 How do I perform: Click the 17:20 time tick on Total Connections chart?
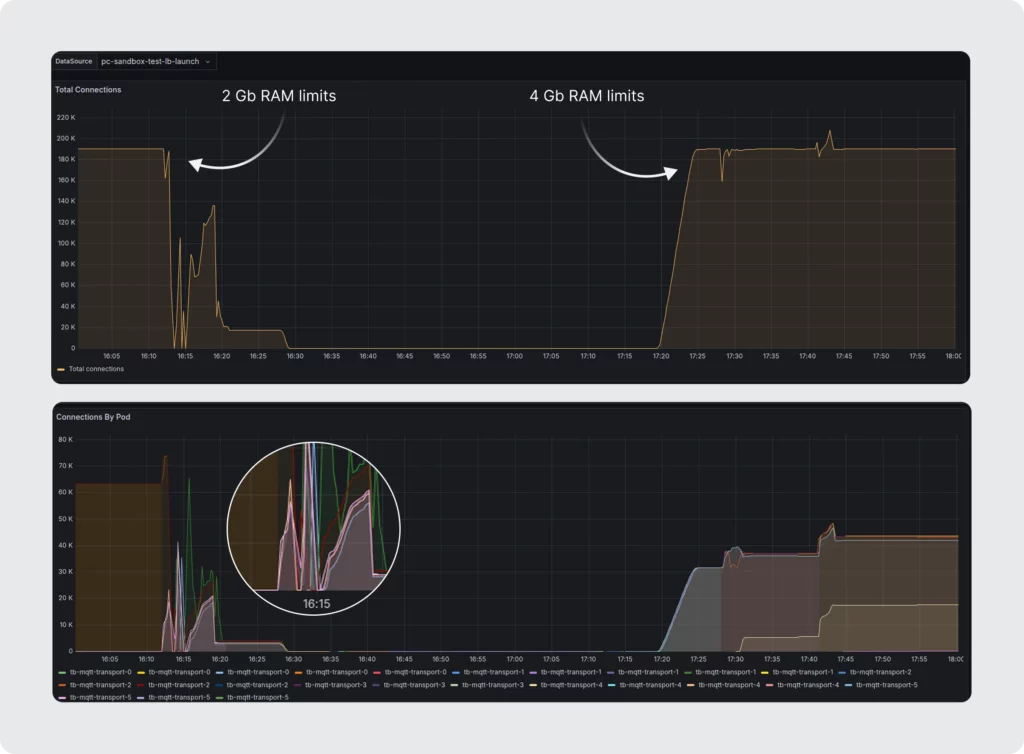661,355
